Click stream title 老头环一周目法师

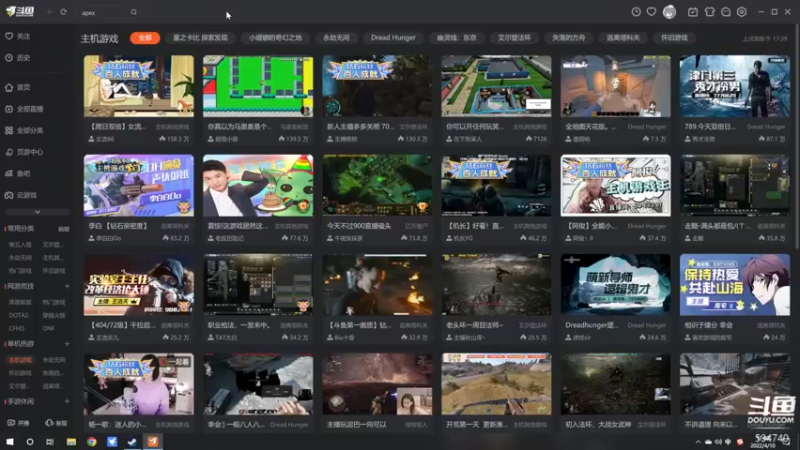(474, 325)
